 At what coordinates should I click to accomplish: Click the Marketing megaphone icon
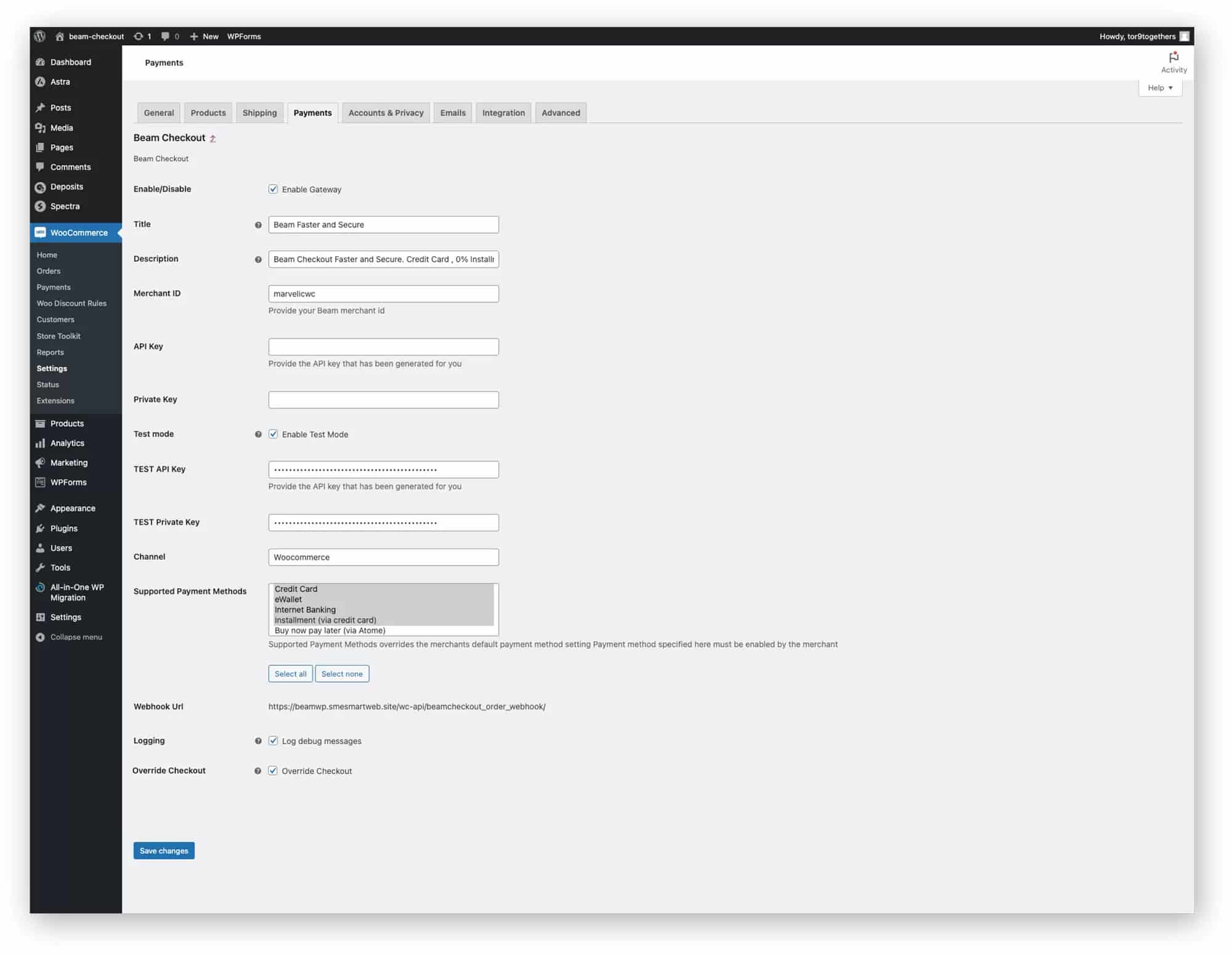point(41,463)
